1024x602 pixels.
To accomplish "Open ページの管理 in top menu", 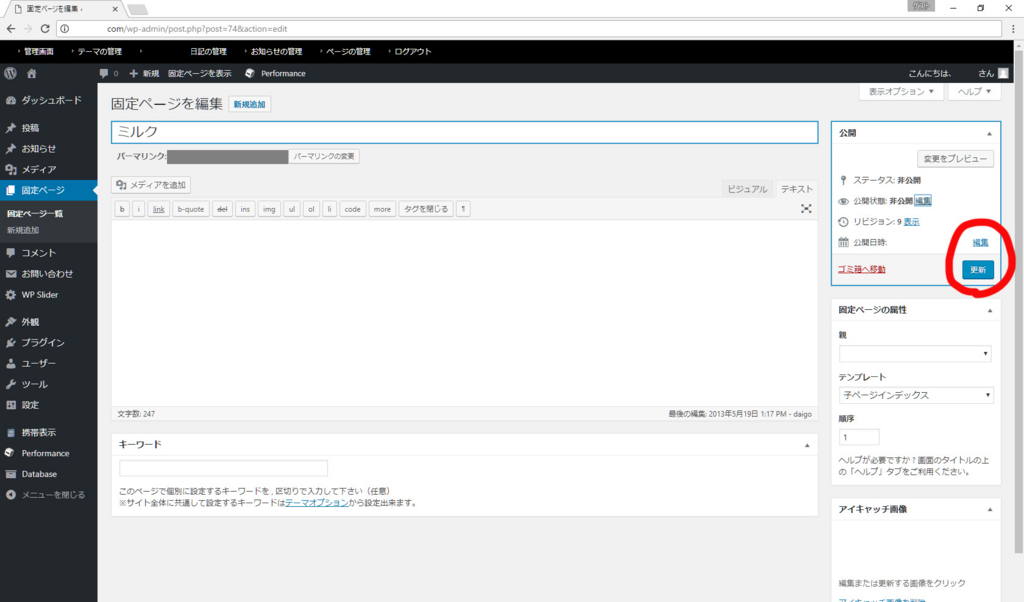I will [348, 52].
